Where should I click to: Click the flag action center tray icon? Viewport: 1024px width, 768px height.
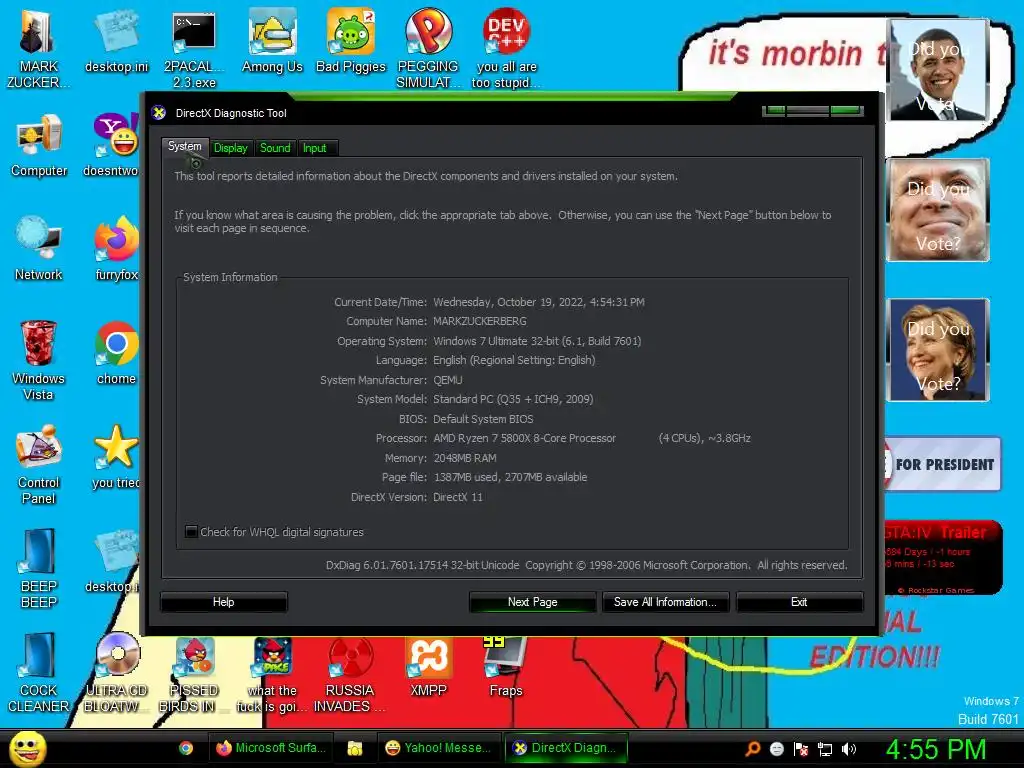[x=801, y=749]
